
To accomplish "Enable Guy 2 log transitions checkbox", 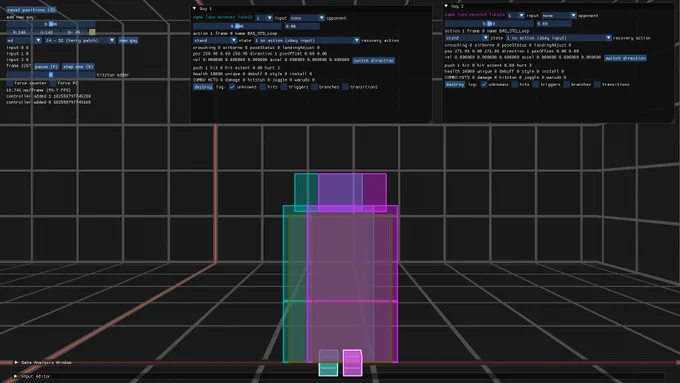I will pyautogui.click(x=597, y=84).
